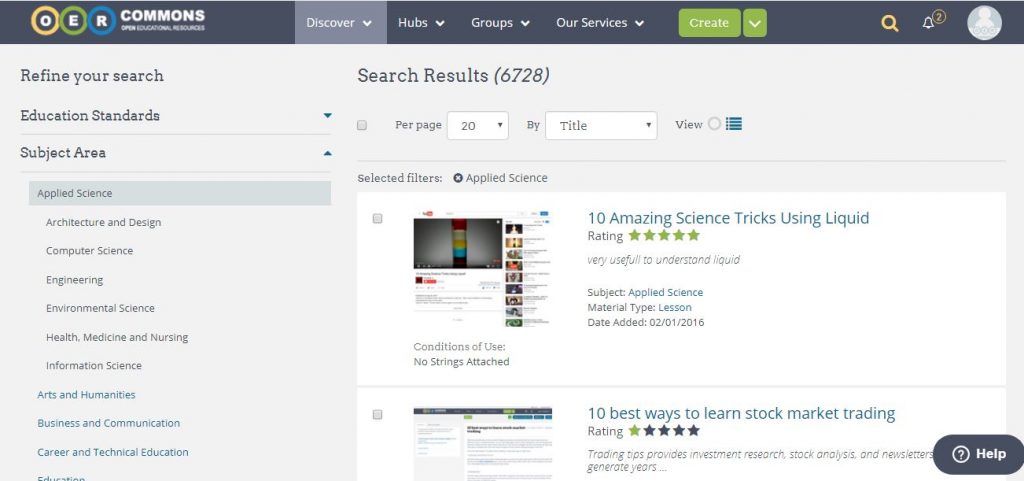Click the green Create dropdown arrow
This screenshot has width=1024, height=481.
755,23
